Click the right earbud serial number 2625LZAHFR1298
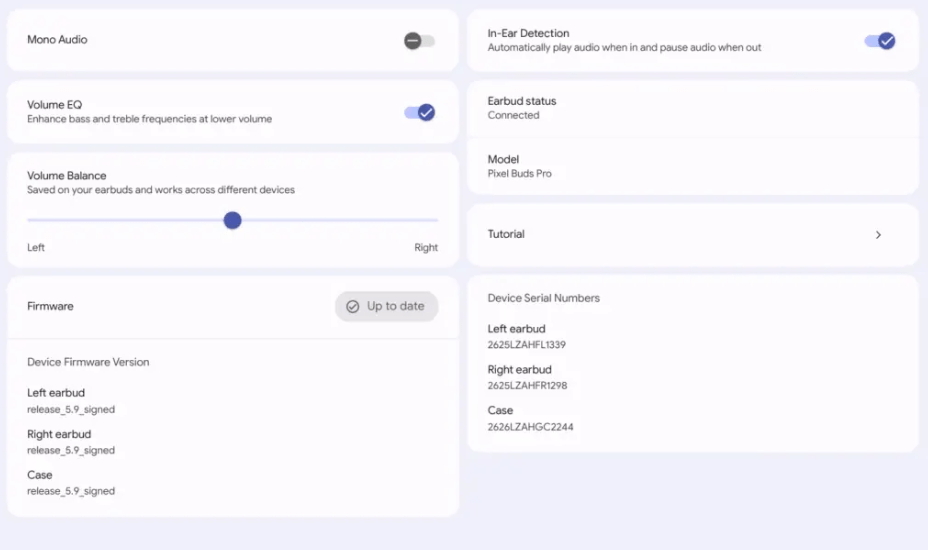Viewport: 928px width, 550px height. click(527, 386)
